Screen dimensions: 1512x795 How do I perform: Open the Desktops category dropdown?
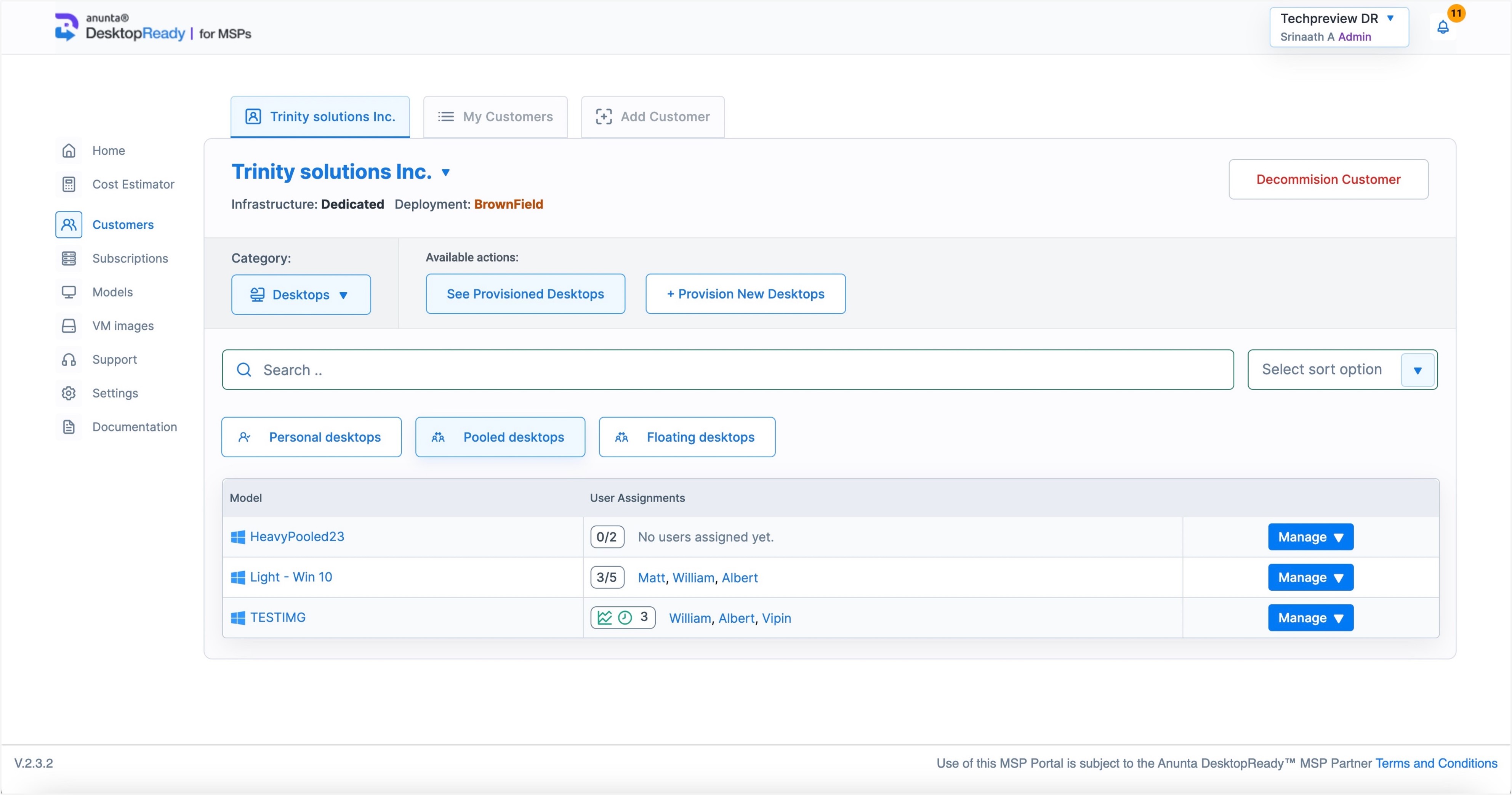click(301, 295)
